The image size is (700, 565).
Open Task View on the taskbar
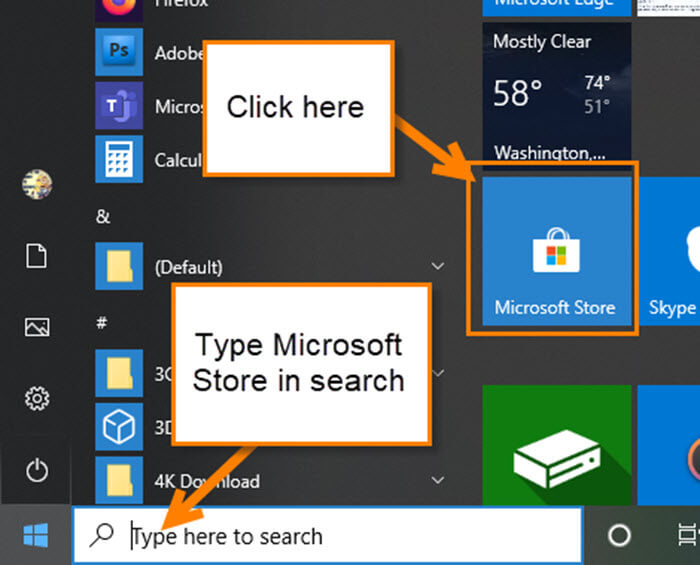click(688, 535)
